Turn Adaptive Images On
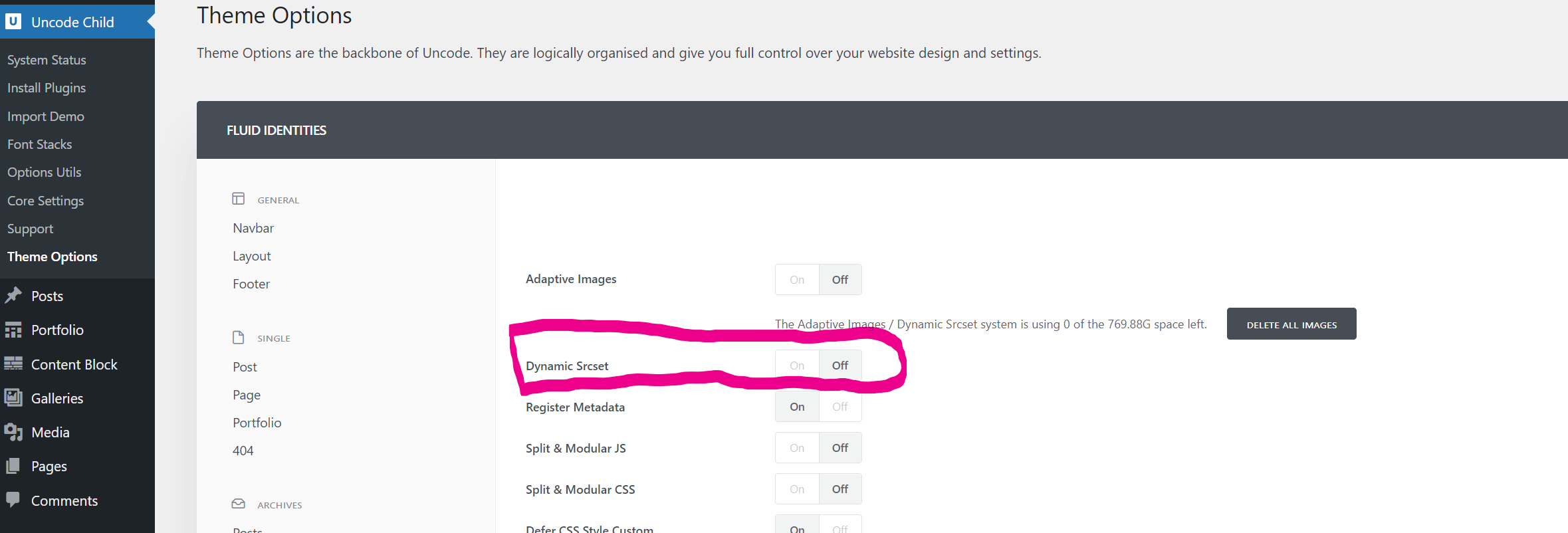Viewport: 1568px width, 533px height. pyautogui.click(x=797, y=280)
